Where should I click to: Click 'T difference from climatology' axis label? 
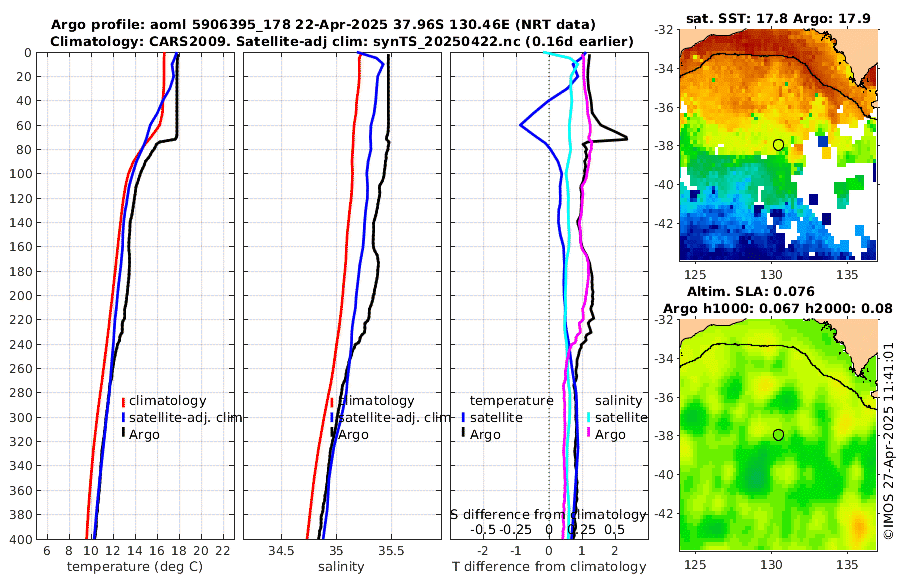tap(549, 567)
